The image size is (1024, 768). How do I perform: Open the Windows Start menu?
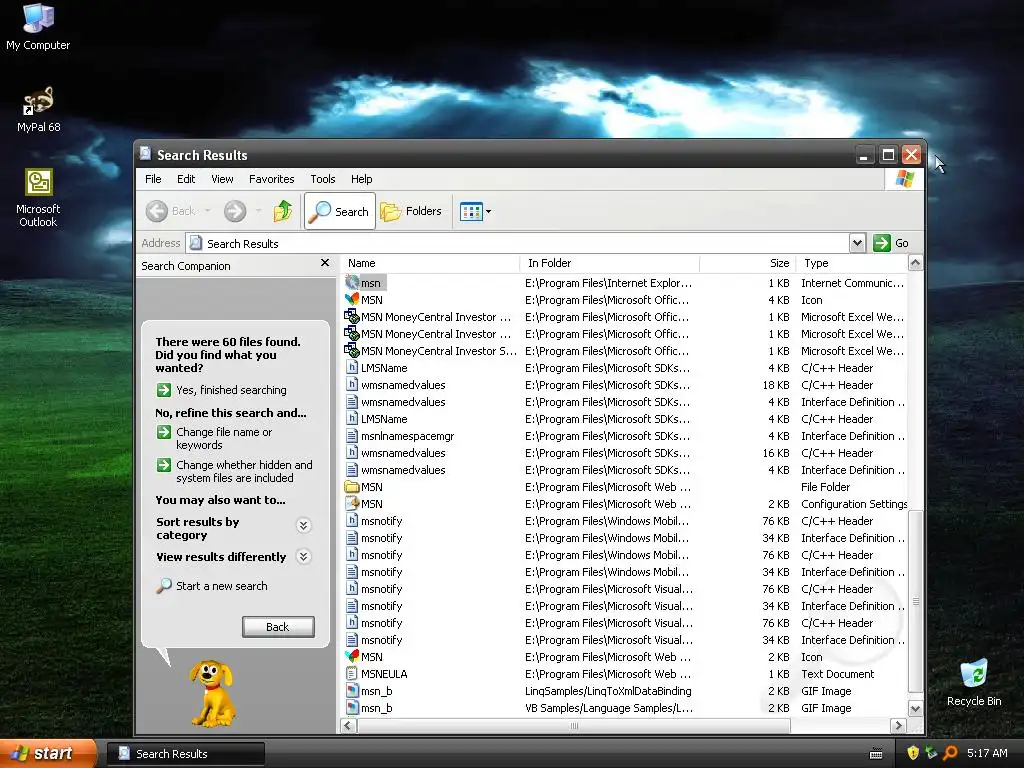tap(47, 753)
